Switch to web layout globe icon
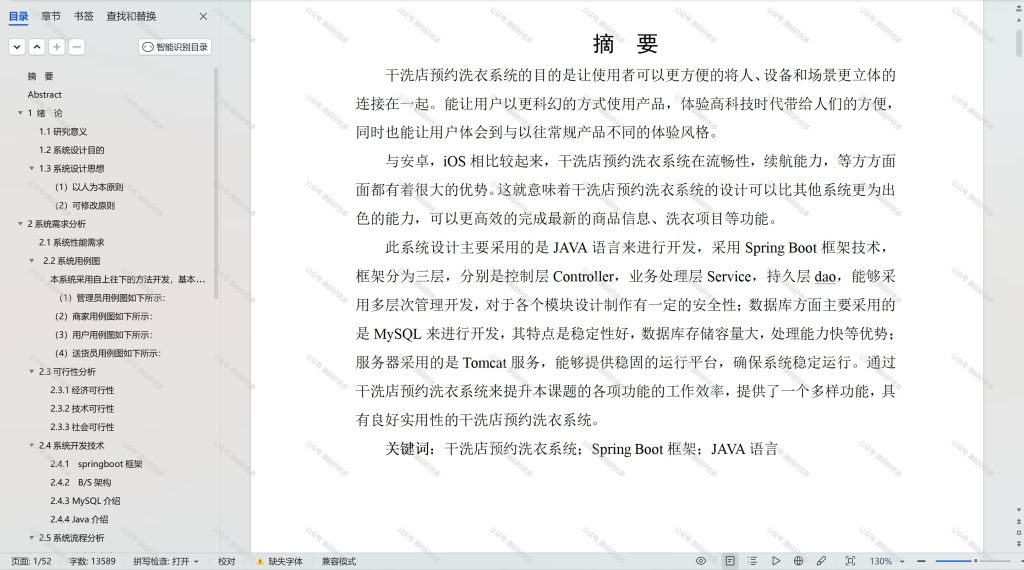Viewport: 1024px width, 570px height. pos(798,561)
